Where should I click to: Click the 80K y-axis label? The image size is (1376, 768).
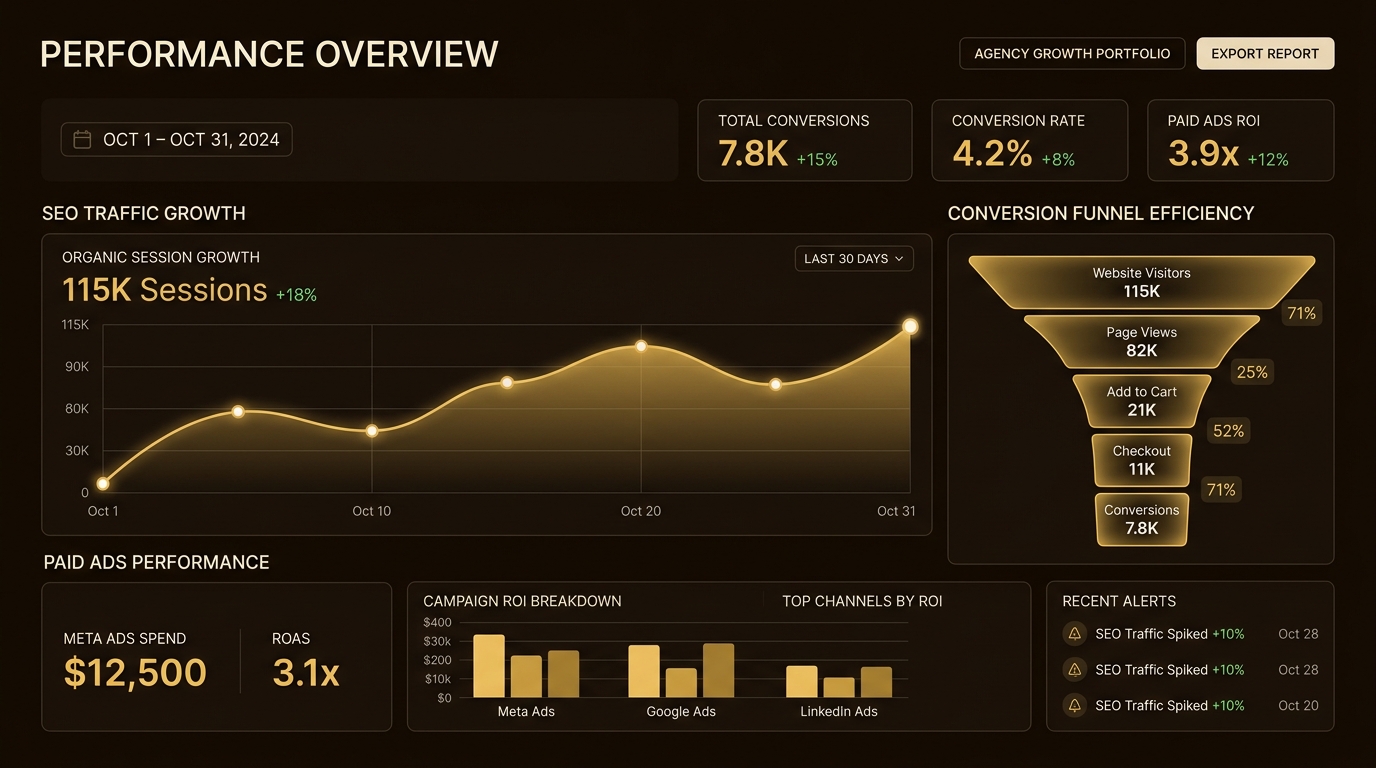tap(77, 409)
